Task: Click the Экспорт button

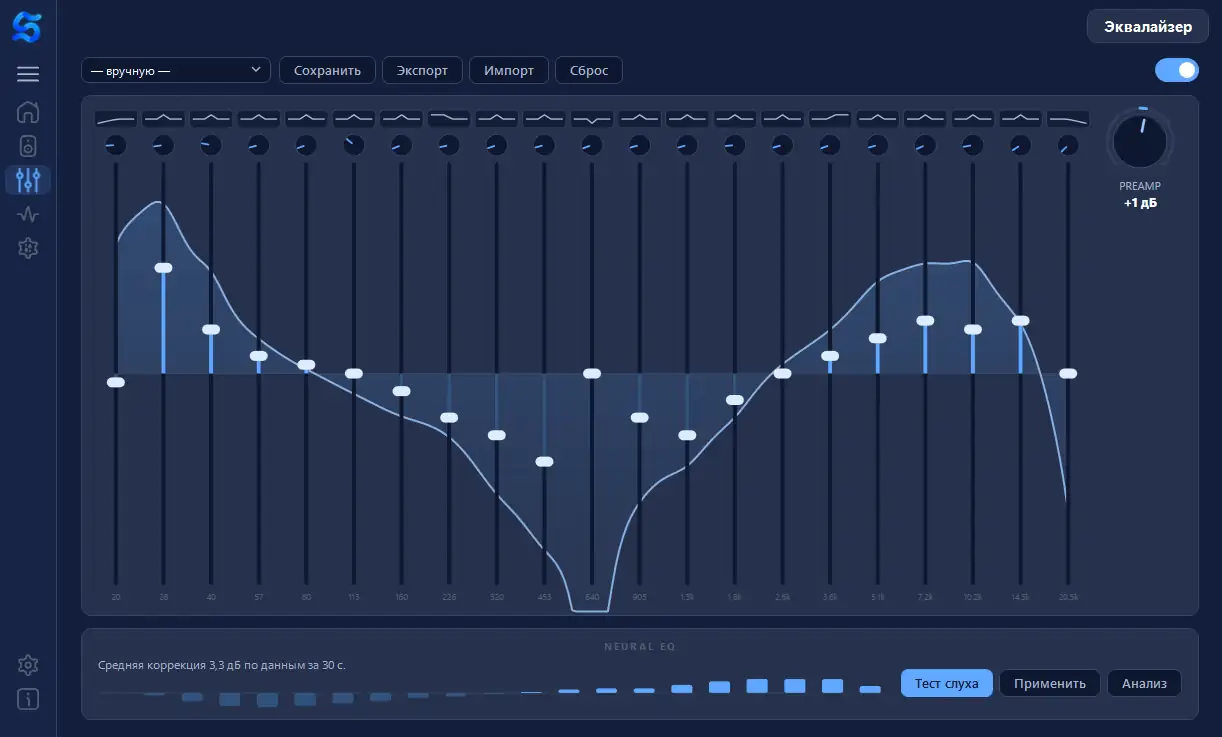Action: click(x=422, y=70)
